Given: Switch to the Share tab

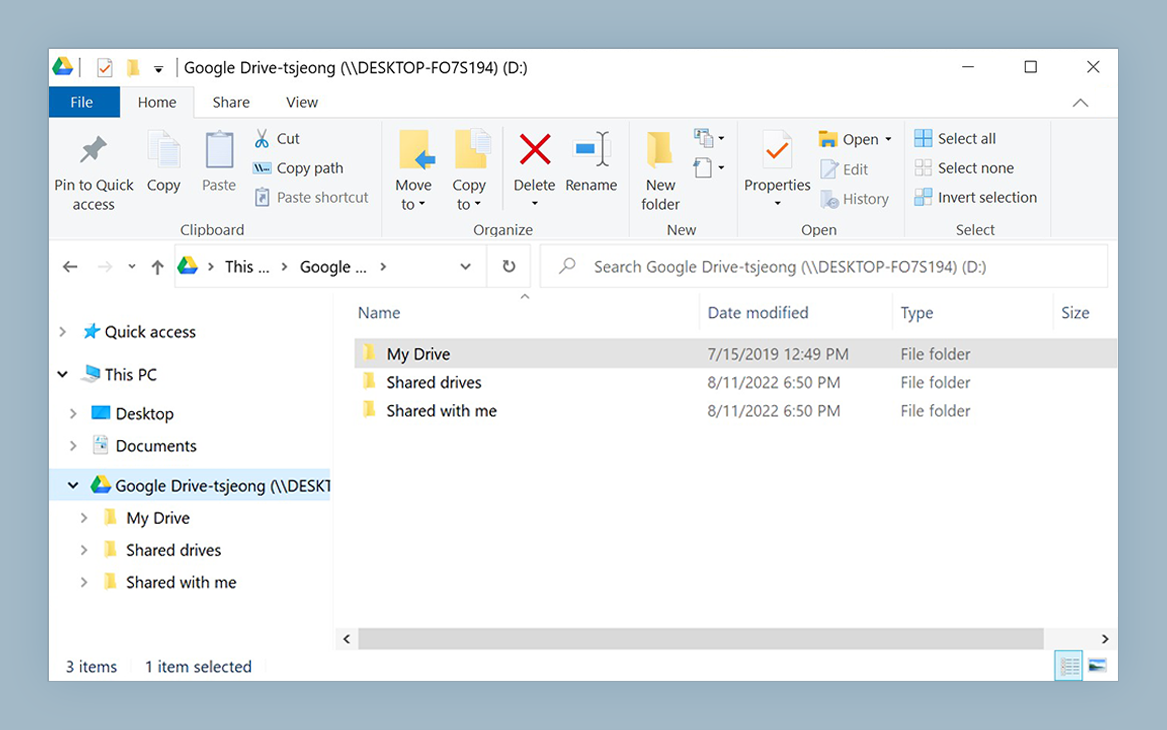Looking at the screenshot, I should coord(231,101).
